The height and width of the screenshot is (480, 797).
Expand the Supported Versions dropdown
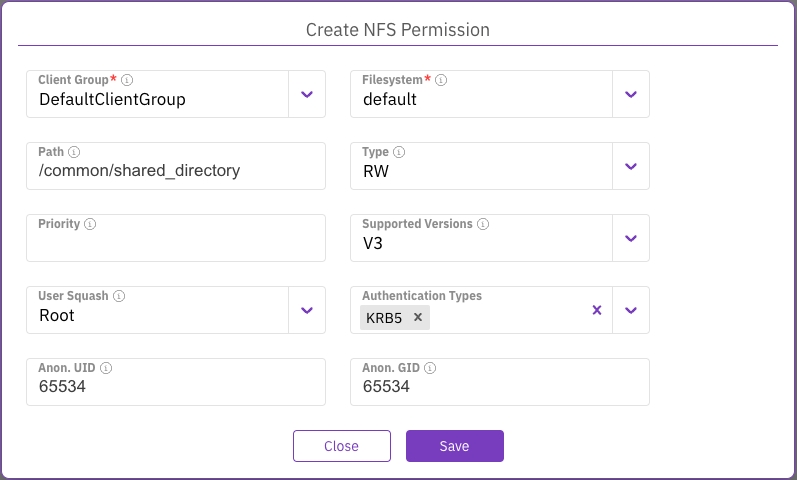[630, 238]
